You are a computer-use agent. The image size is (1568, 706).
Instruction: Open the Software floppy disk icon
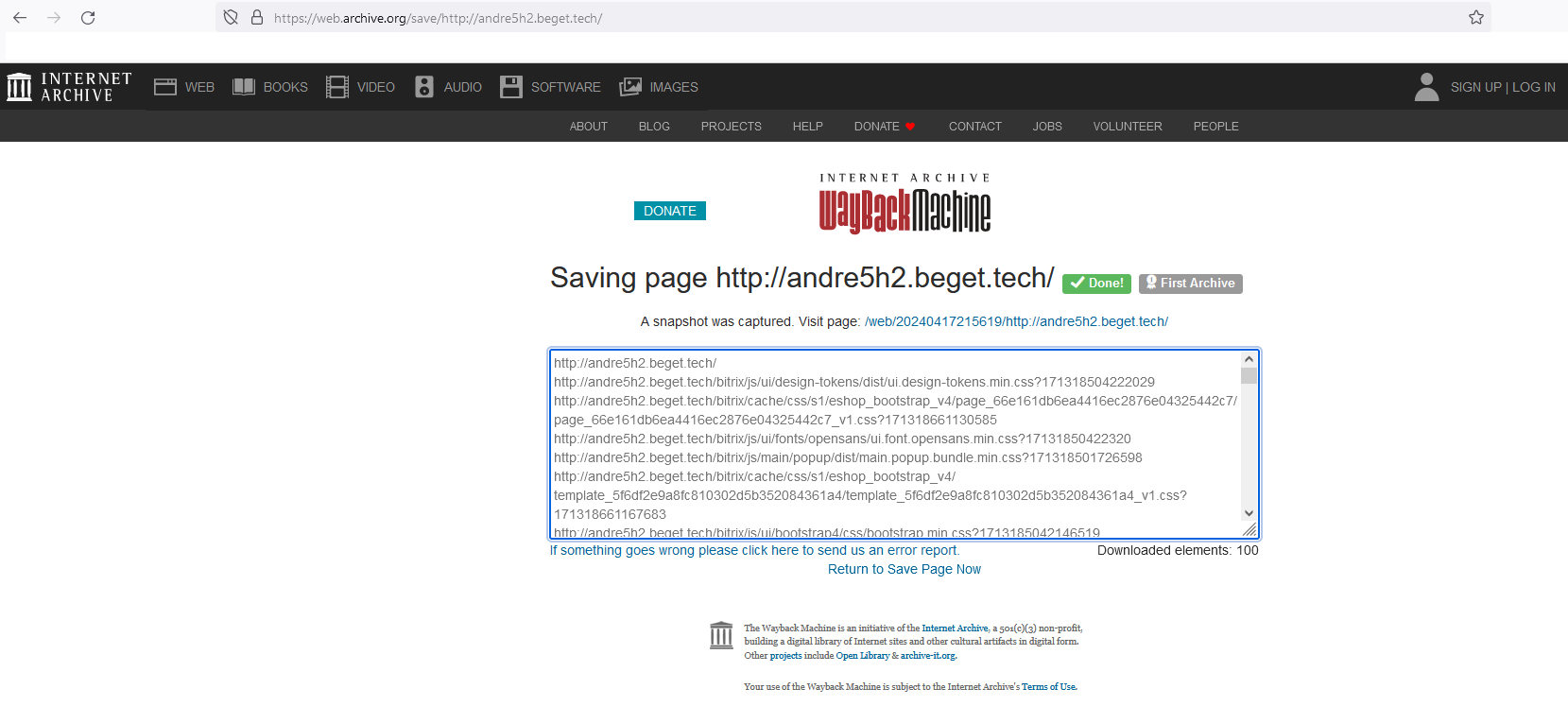(x=511, y=87)
